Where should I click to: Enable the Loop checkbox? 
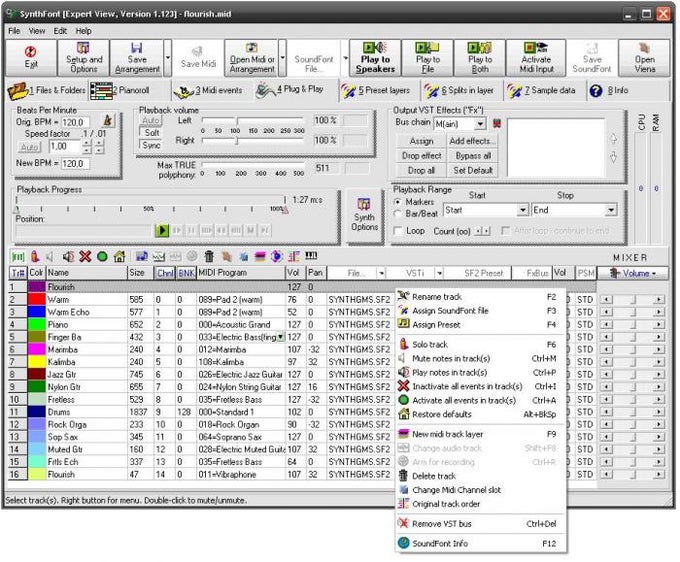(397, 231)
